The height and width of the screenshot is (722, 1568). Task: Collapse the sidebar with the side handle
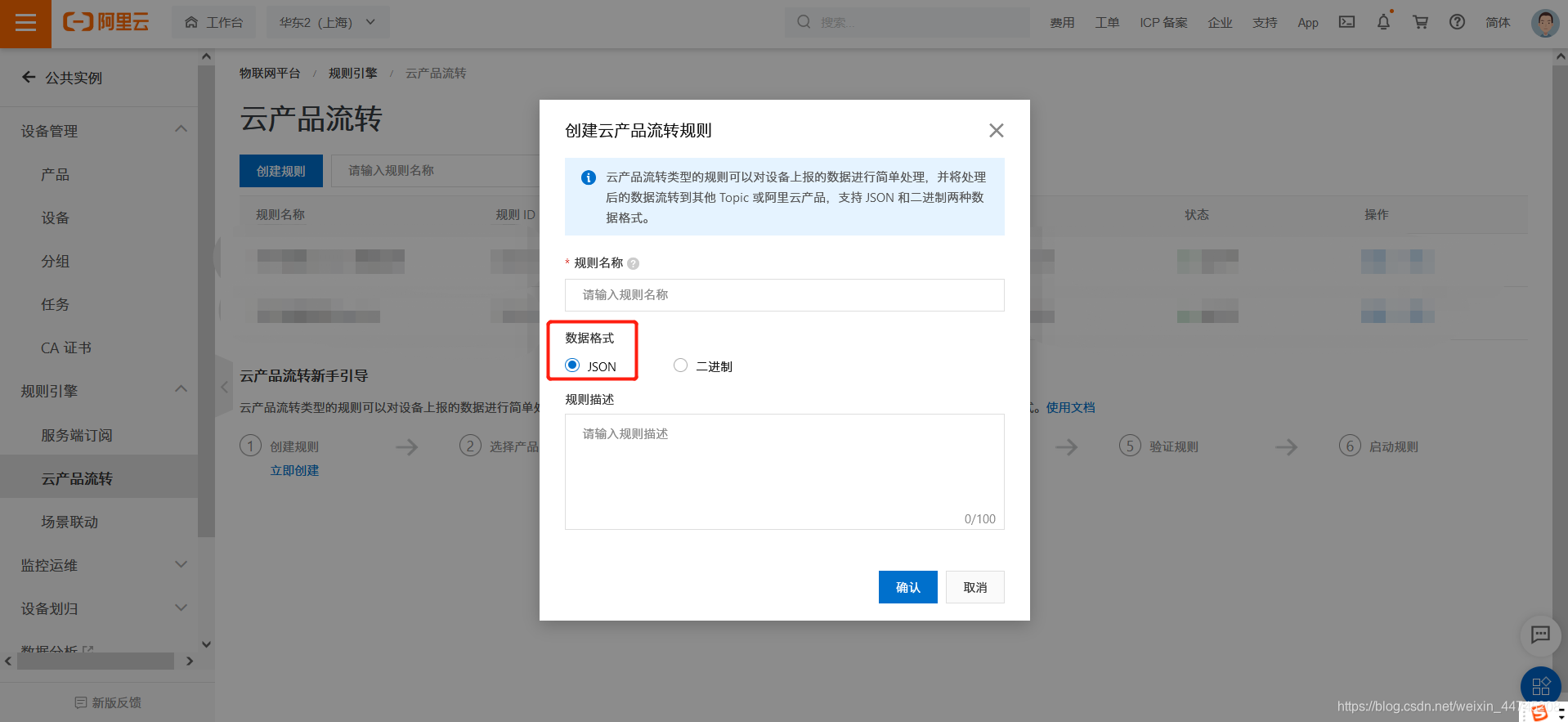(x=223, y=387)
